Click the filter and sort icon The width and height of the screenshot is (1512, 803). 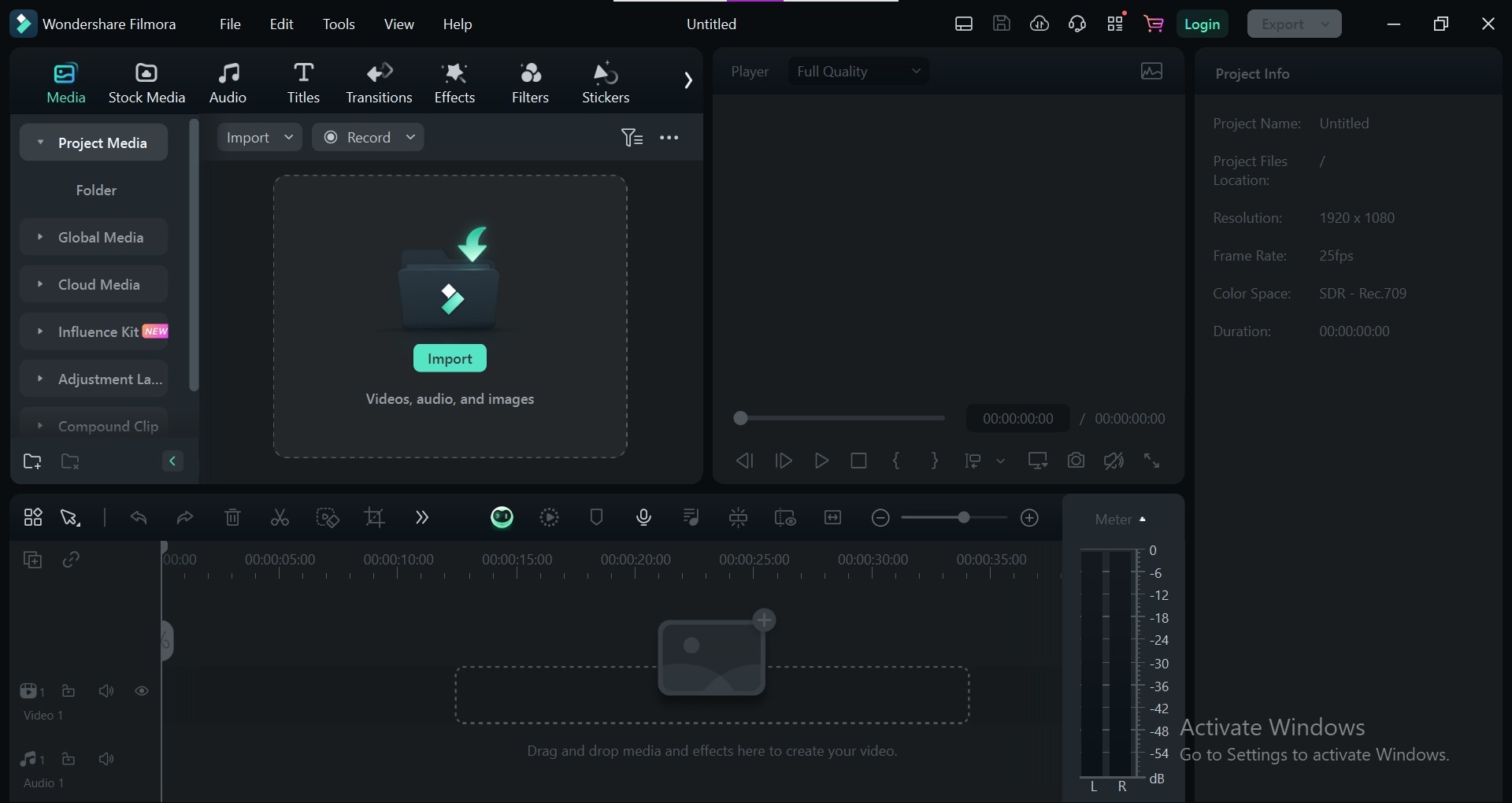pyautogui.click(x=632, y=138)
